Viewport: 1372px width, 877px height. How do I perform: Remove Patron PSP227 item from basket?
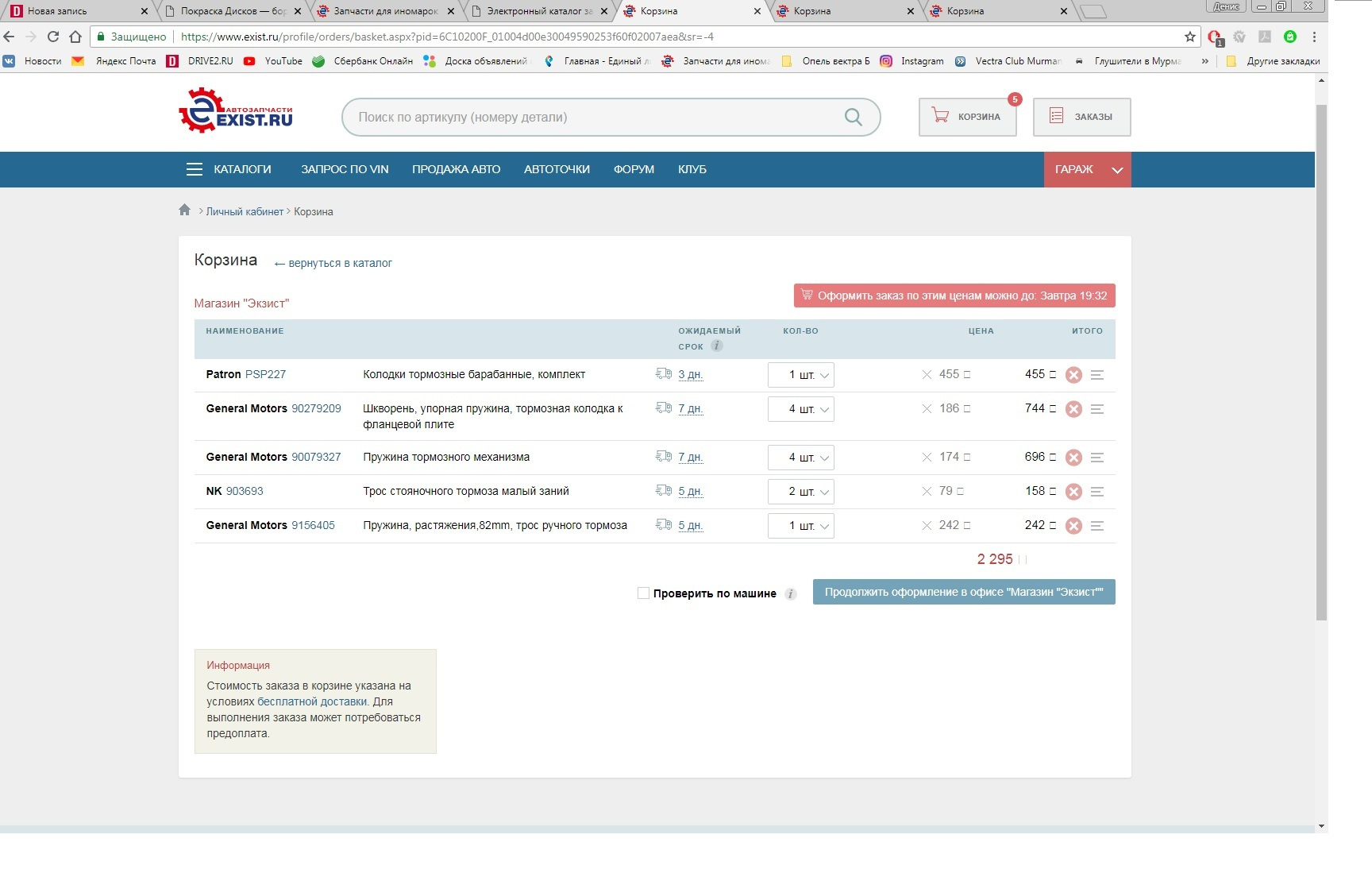[1073, 375]
